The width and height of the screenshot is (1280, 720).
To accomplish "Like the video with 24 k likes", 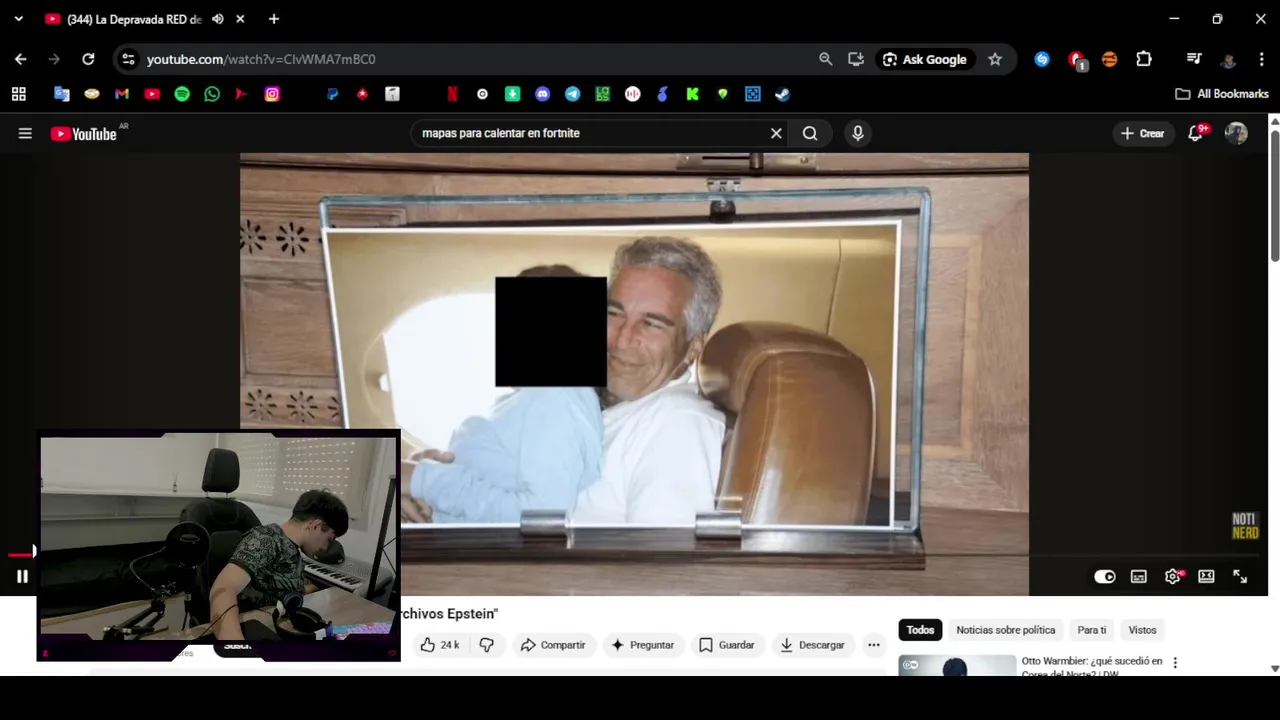I will point(440,645).
